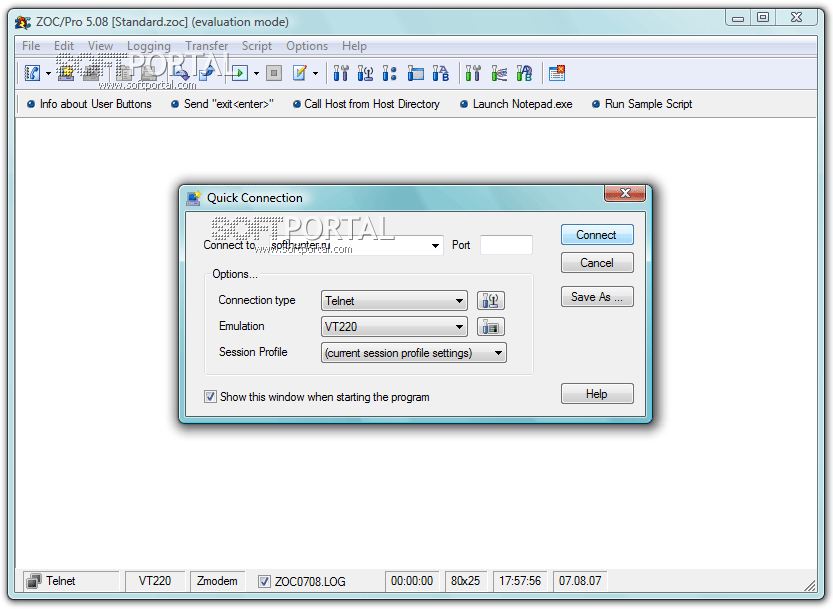
Task: Expand the host directory icon dropdown arrow
Action: (48, 74)
